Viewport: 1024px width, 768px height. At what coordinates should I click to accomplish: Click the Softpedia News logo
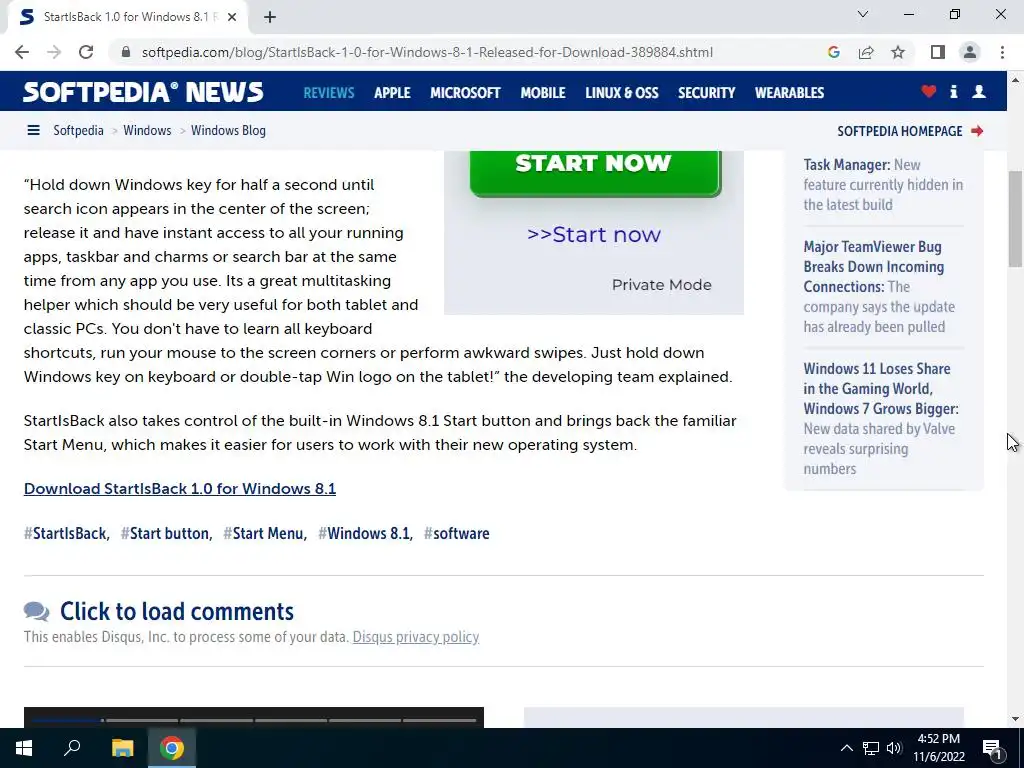click(143, 92)
